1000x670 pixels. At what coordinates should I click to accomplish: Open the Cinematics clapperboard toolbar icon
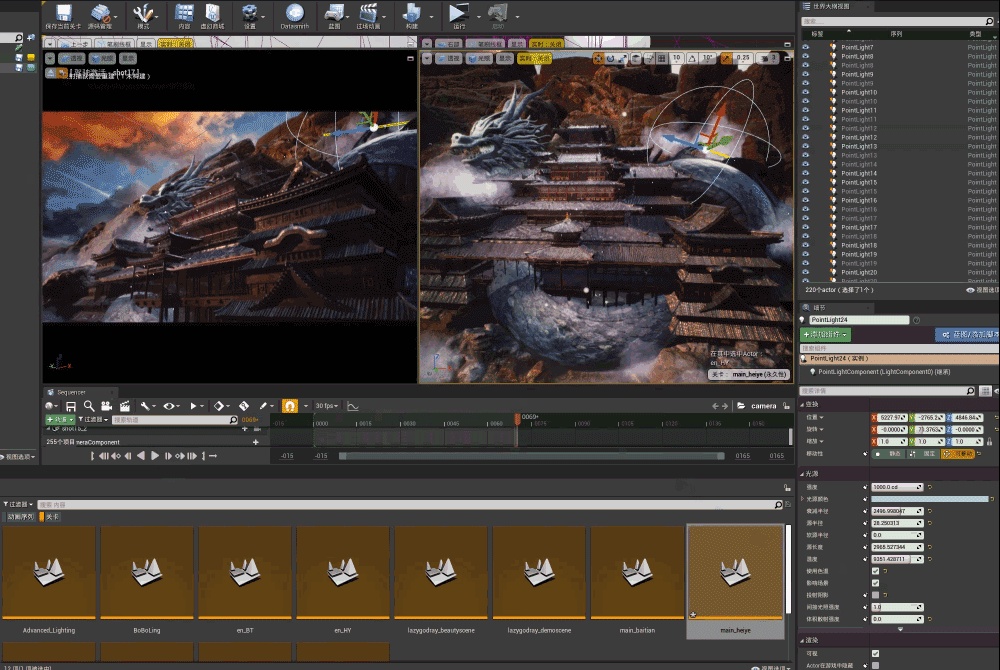point(368,14)
